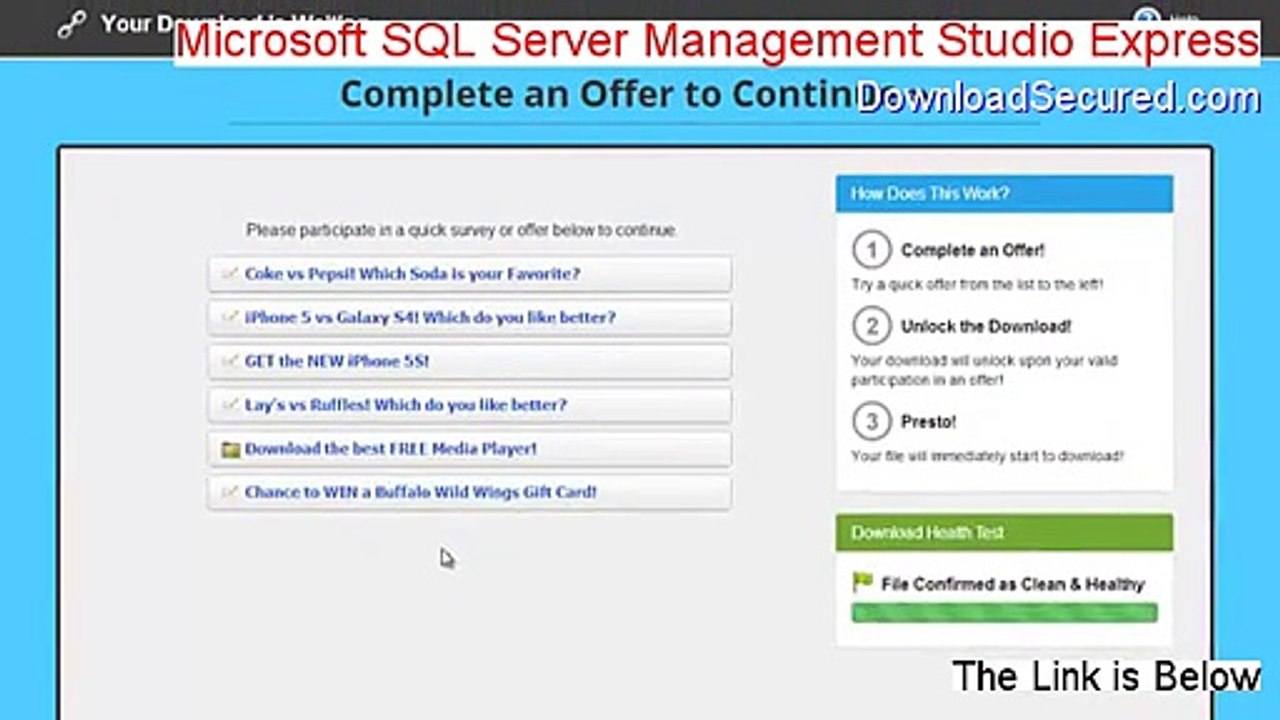Click File Confirmed as Clean & Healthy text

click(x=1013, y=584)
